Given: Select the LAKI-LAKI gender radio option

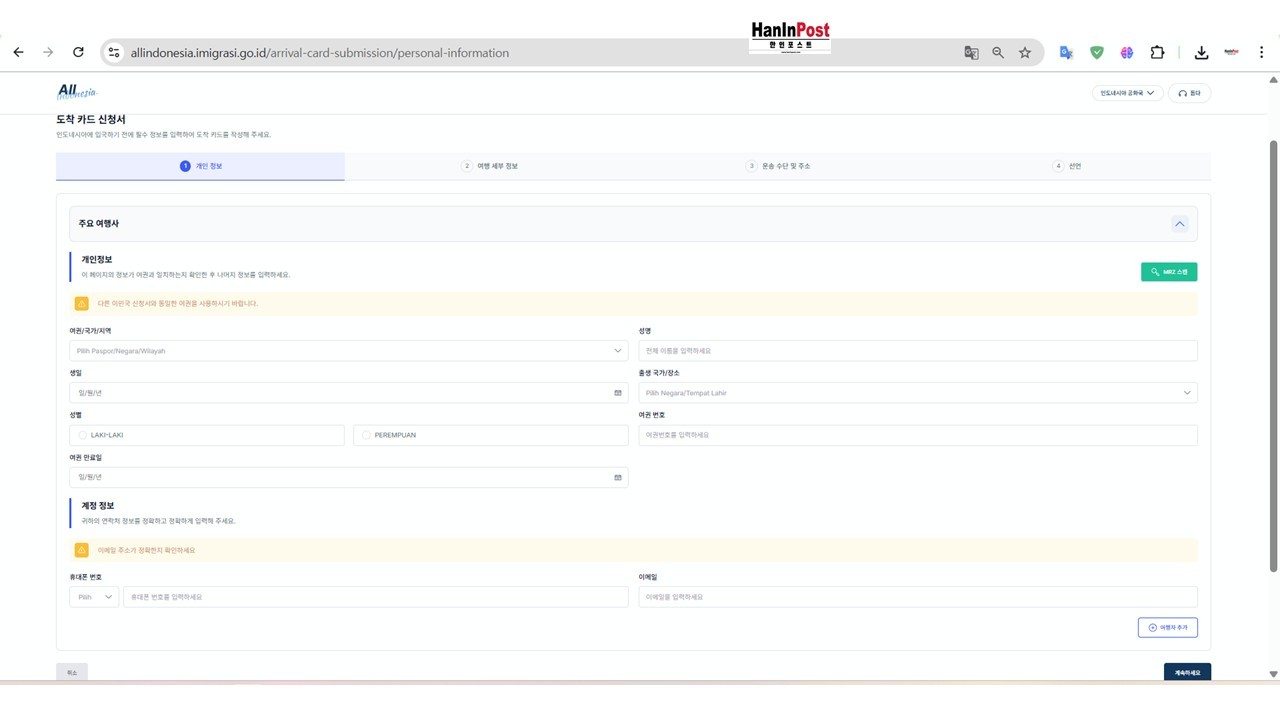Looking at the screenshot, I should (83, 435).
